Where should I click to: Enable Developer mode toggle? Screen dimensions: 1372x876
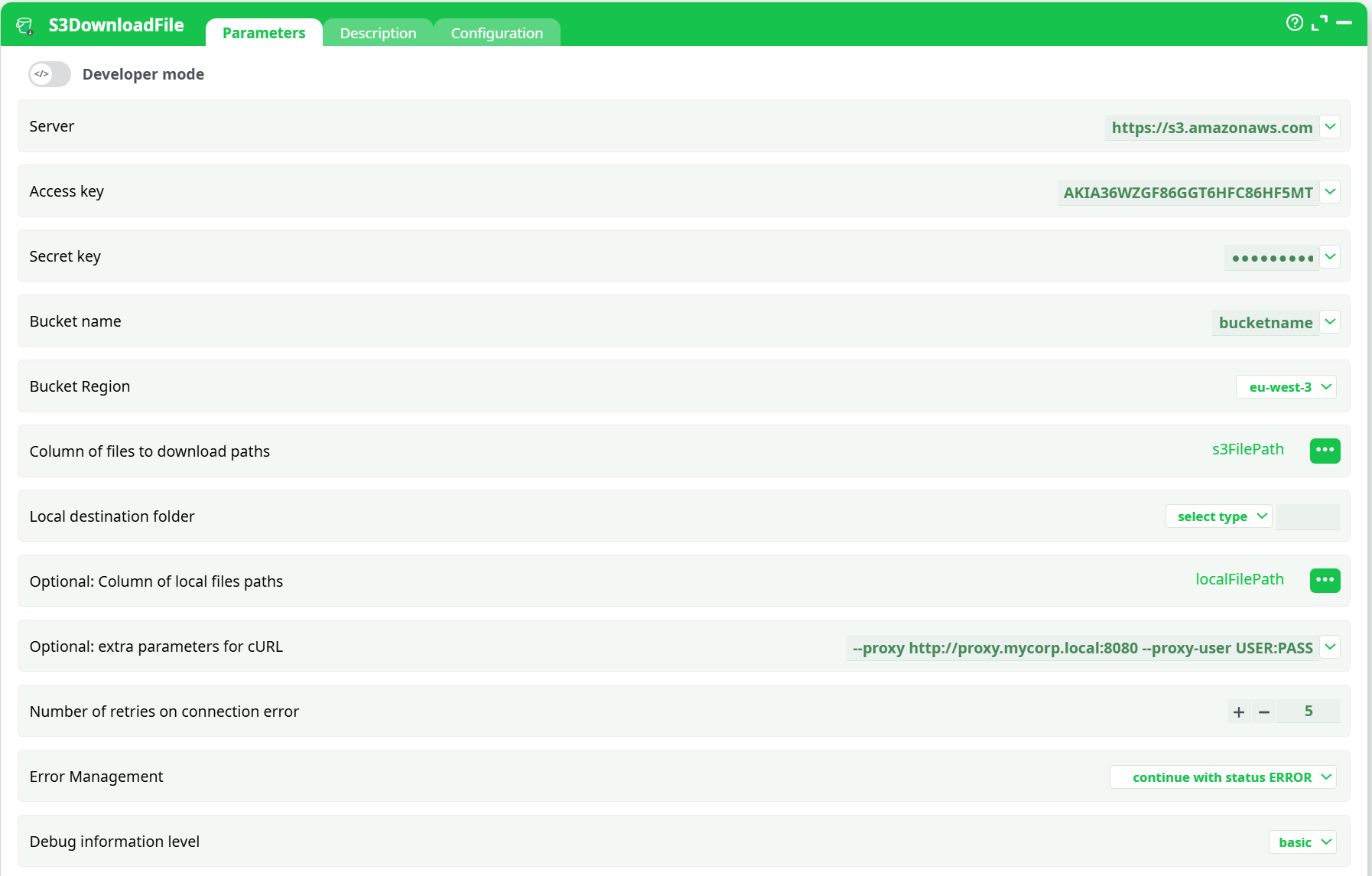[x=49, y=73]
